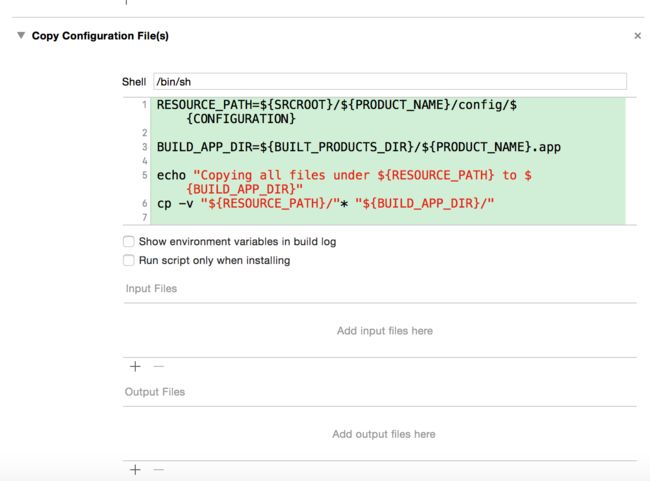Remove output file with minus button
The height and width of the screenshot is (481, 650).
tap(159, 470)
